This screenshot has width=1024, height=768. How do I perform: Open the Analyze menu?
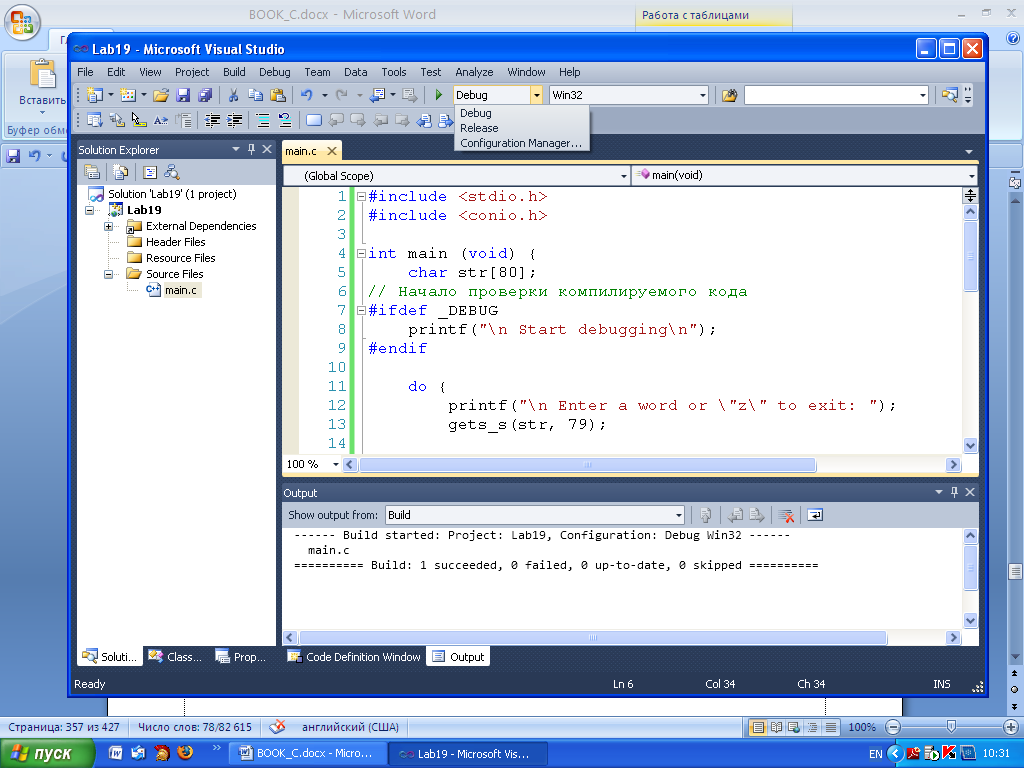tap(474, 72)
